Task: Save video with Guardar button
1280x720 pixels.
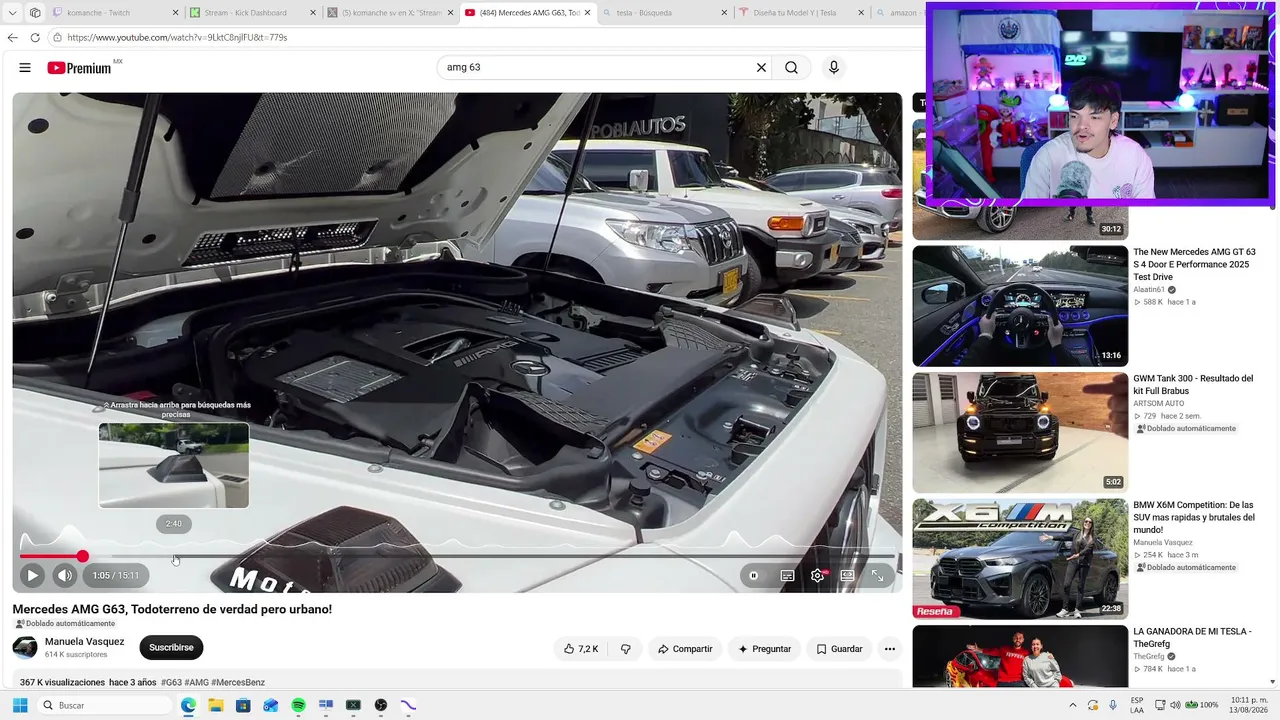Action: pos(839,649)
